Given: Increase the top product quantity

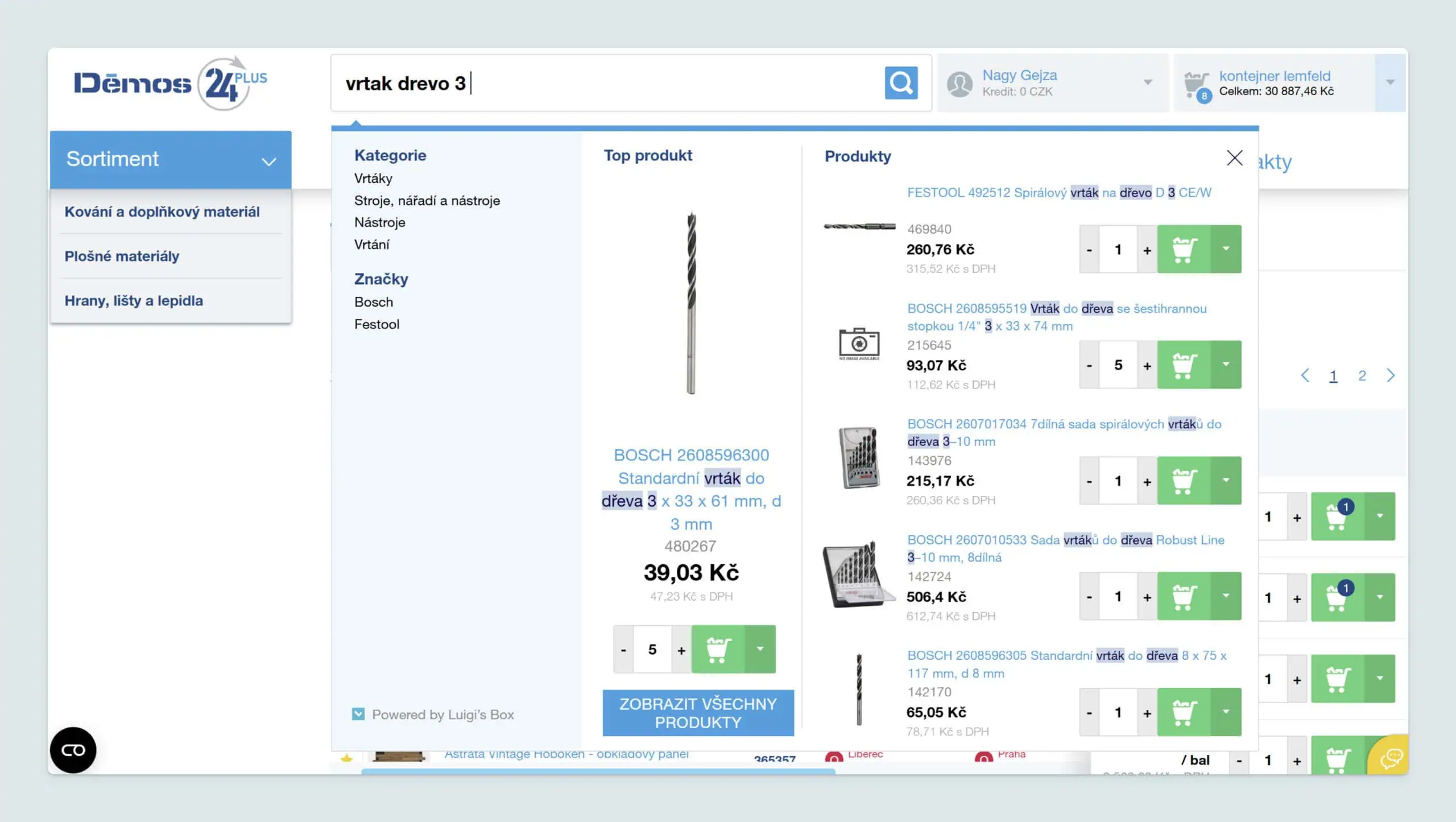Looking at the screenshot, I should [681, 650].
